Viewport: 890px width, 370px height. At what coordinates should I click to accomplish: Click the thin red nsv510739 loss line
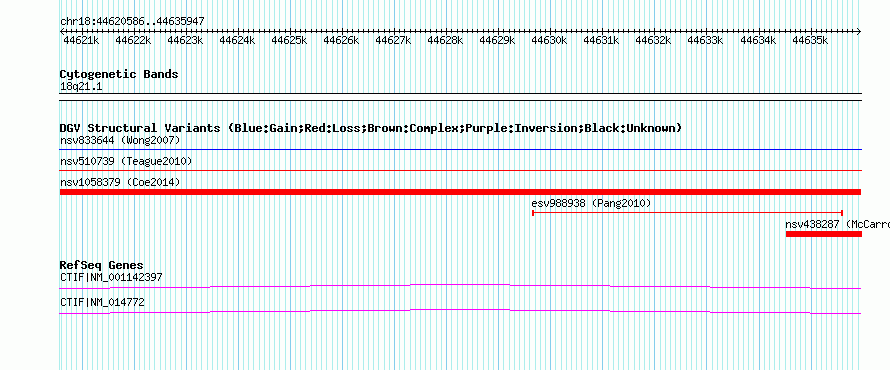pos(460,170)
